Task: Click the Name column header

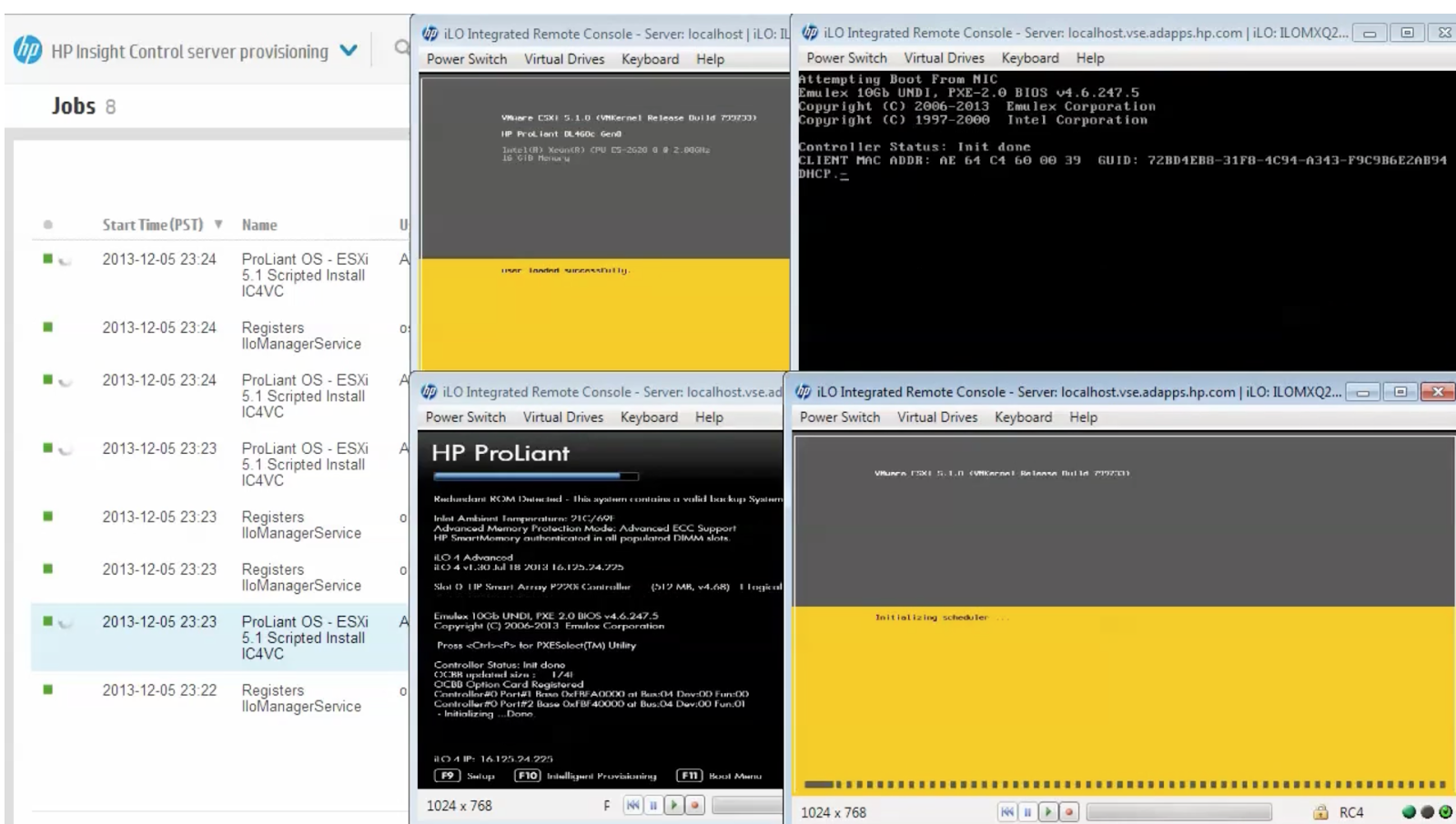Action: tap(259, 225)
